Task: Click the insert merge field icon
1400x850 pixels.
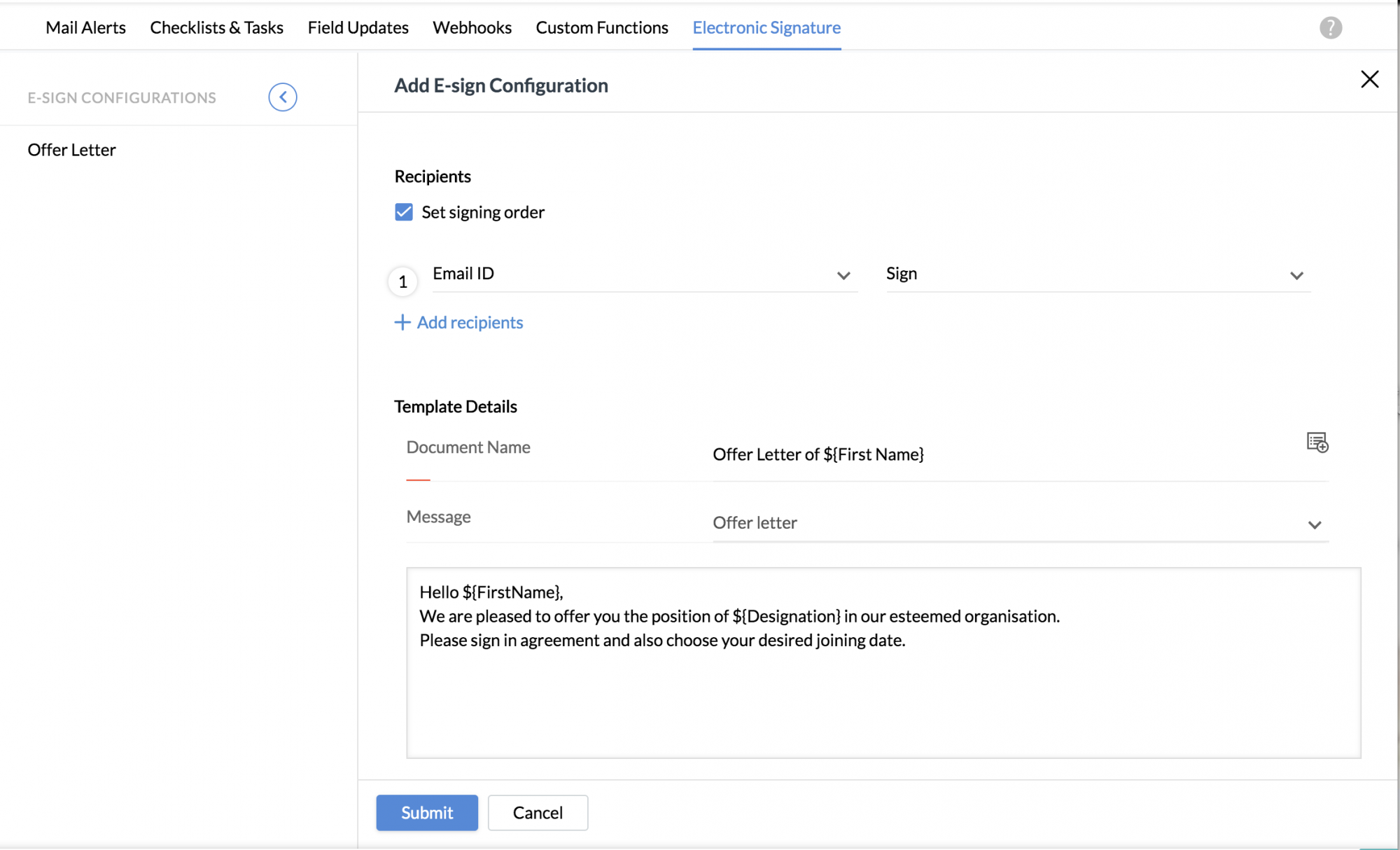Action: (x=1317, y=443)
